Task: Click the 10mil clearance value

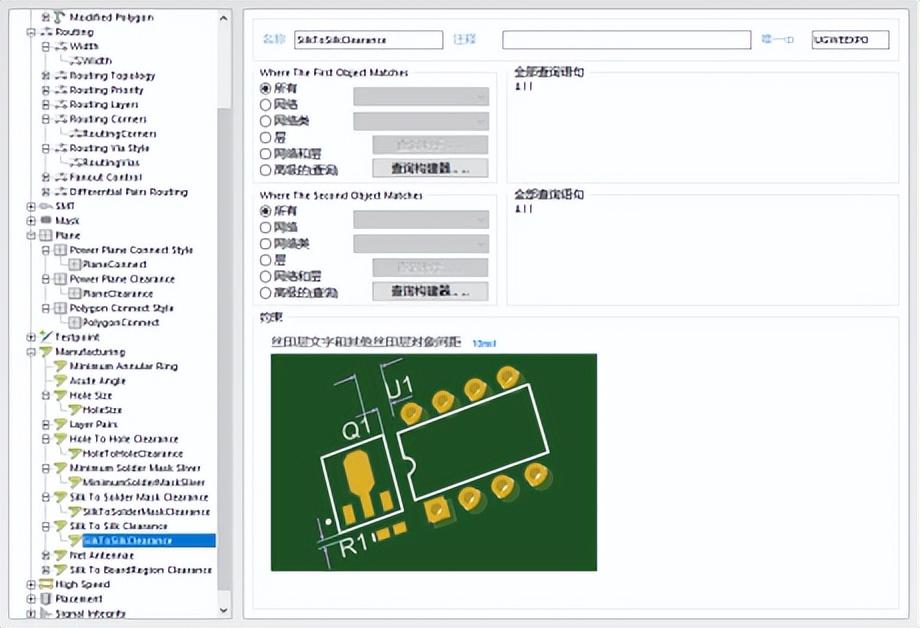Action: pos(484,343)
